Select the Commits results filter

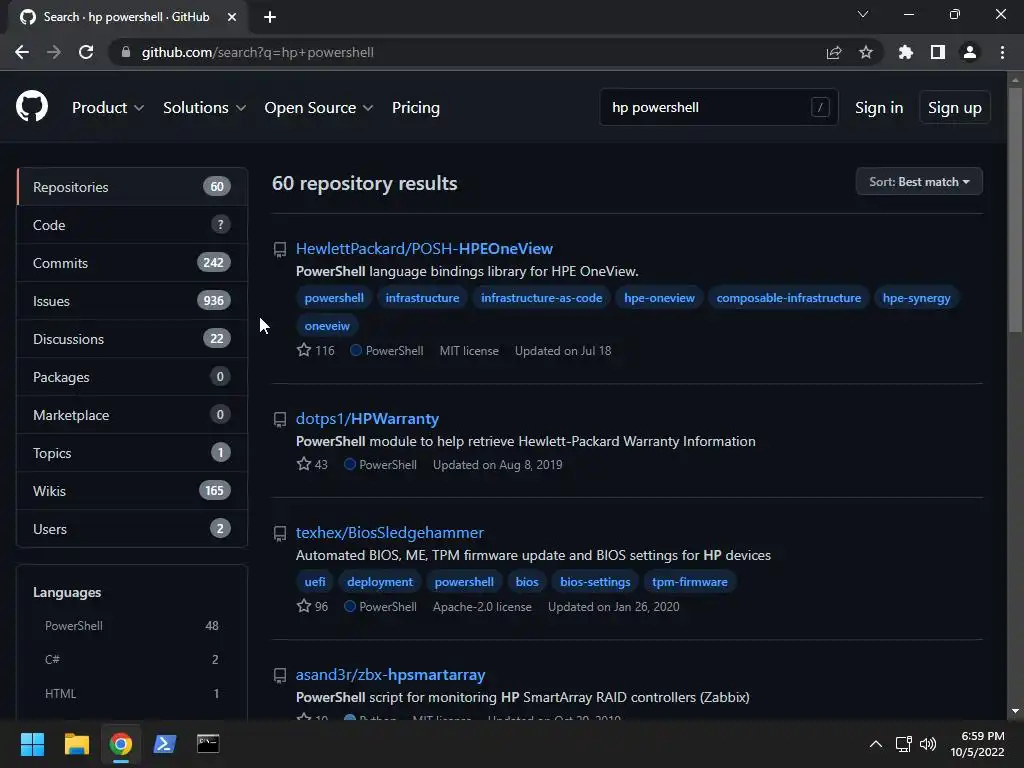[x=132, y=263]
